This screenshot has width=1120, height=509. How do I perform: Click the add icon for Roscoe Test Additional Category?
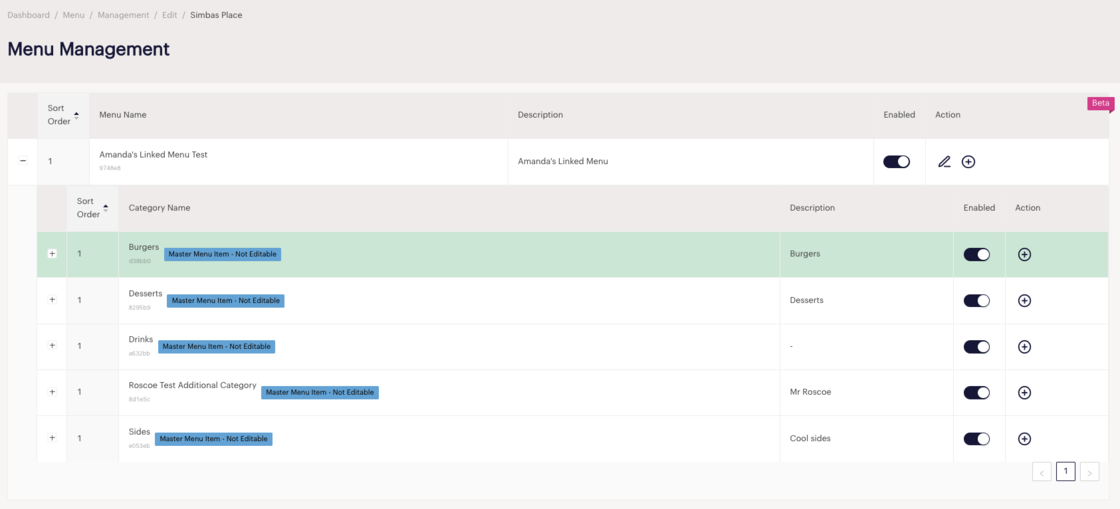tap(1024, 393)
